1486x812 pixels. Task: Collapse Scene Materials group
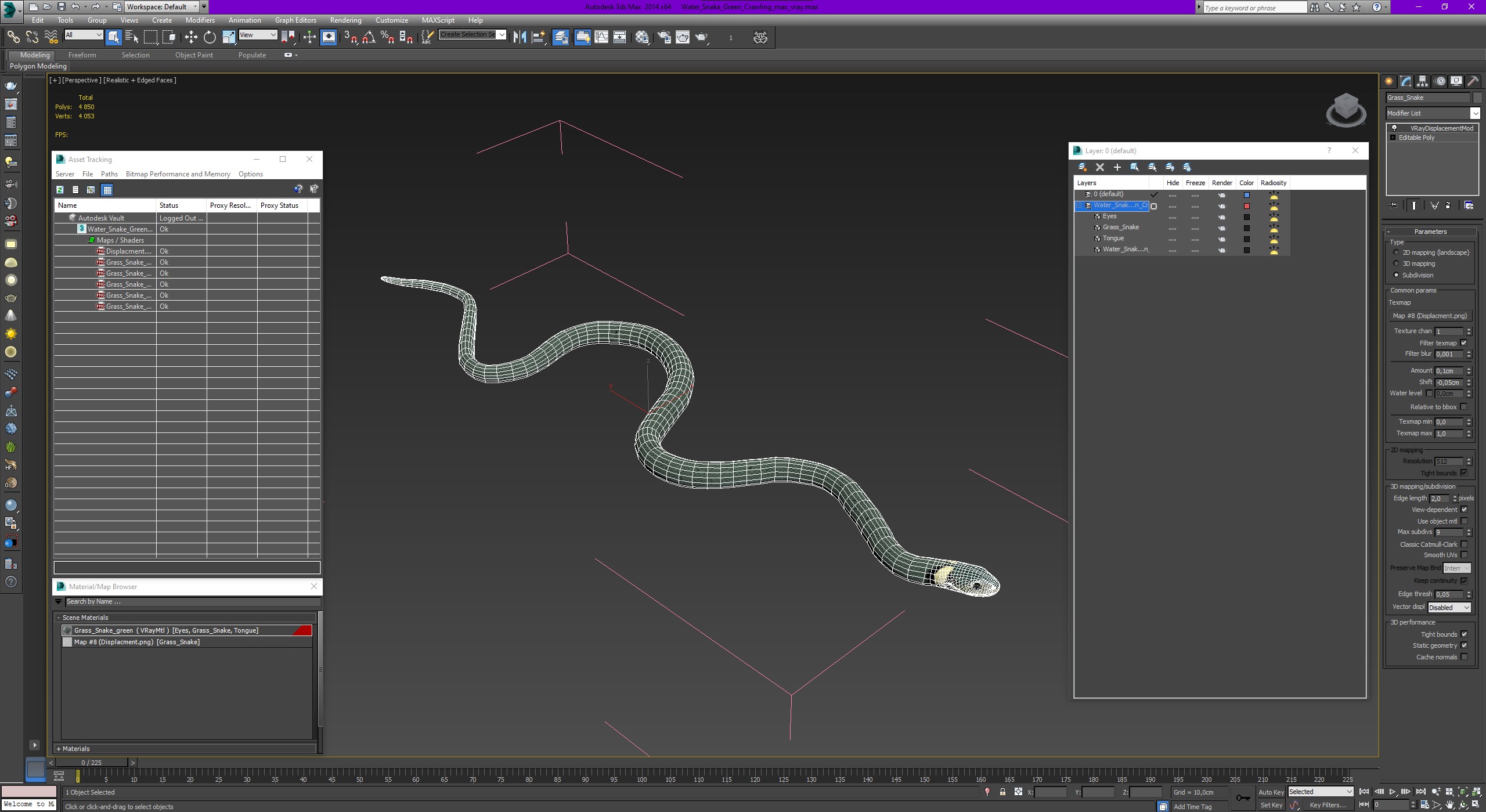[59, 618]
